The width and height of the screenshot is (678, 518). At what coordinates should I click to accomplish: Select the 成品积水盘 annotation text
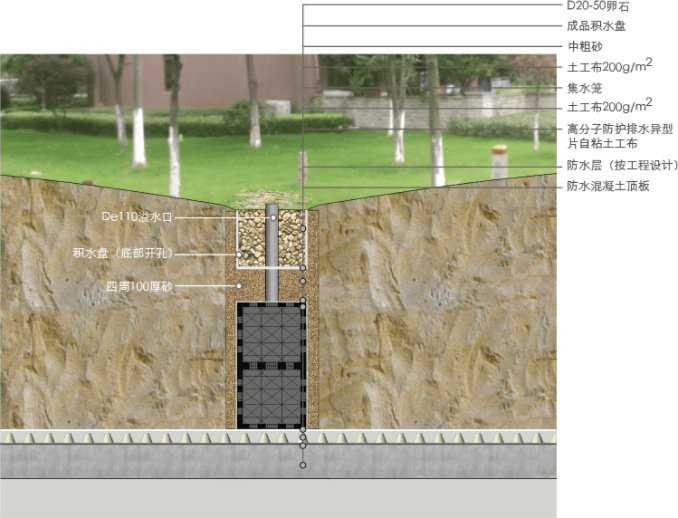(598, 26)
